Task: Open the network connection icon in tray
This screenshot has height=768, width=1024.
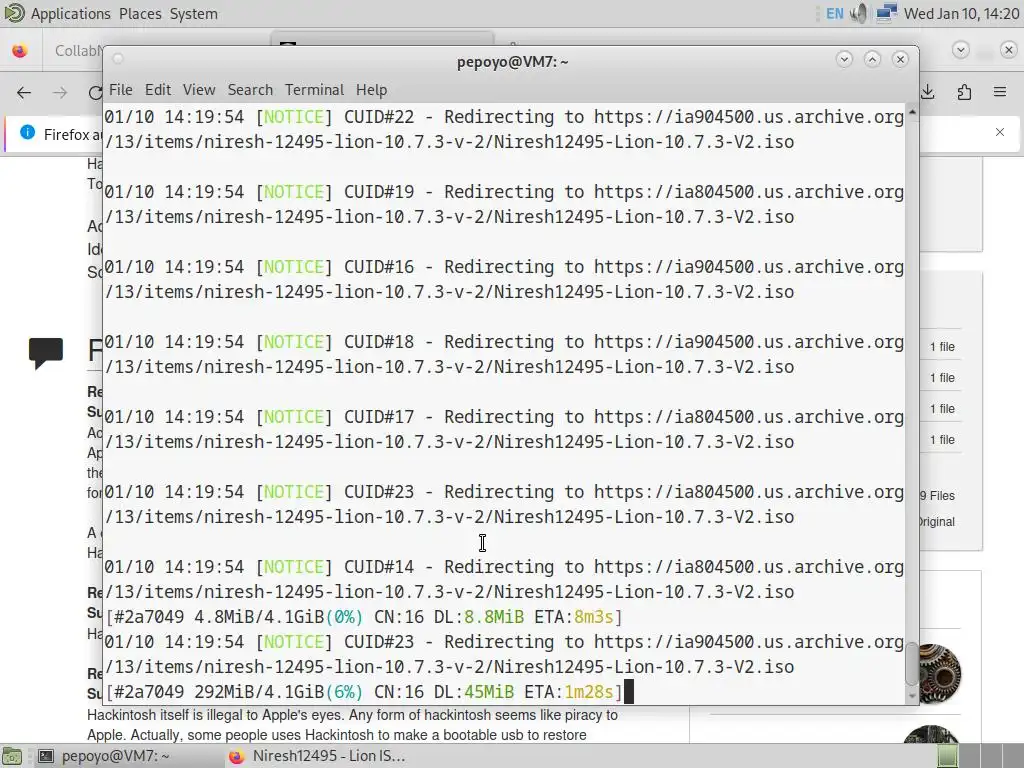Action: coord(886,14)
